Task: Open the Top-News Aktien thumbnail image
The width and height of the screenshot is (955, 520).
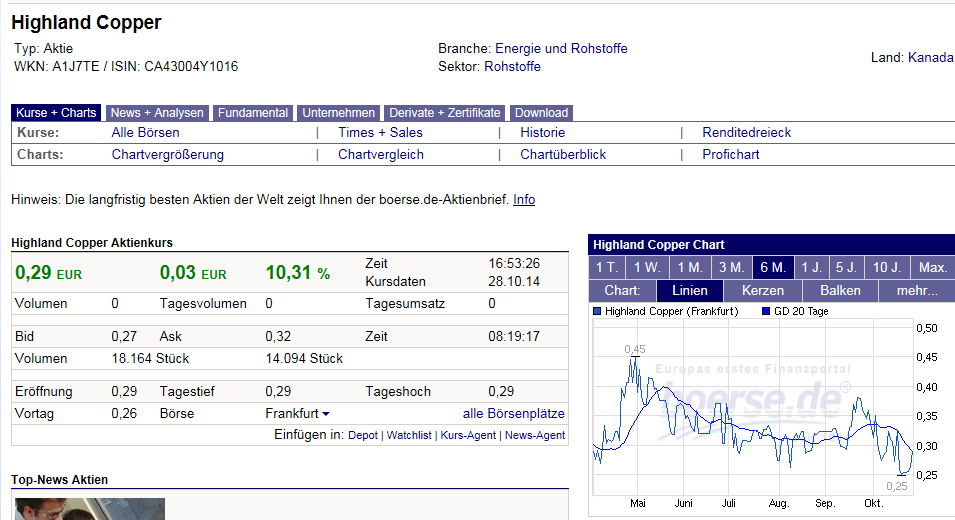Action: click(90, 509)
